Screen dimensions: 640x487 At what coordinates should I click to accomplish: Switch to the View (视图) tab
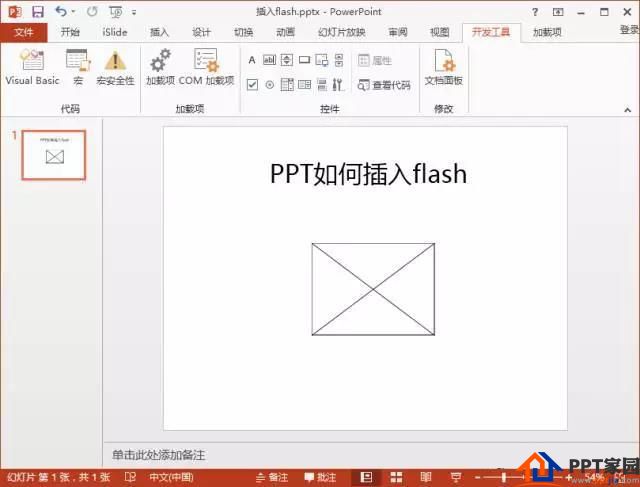point(440,32)
